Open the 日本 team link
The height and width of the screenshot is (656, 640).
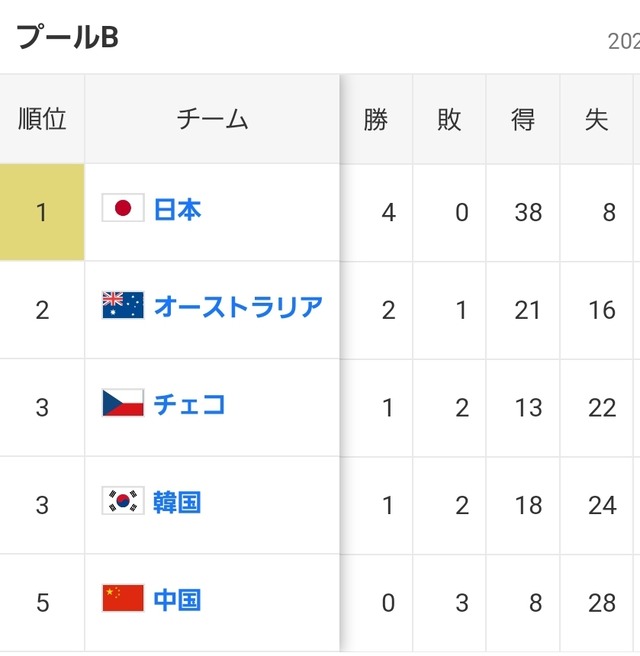tap(177, 209)
